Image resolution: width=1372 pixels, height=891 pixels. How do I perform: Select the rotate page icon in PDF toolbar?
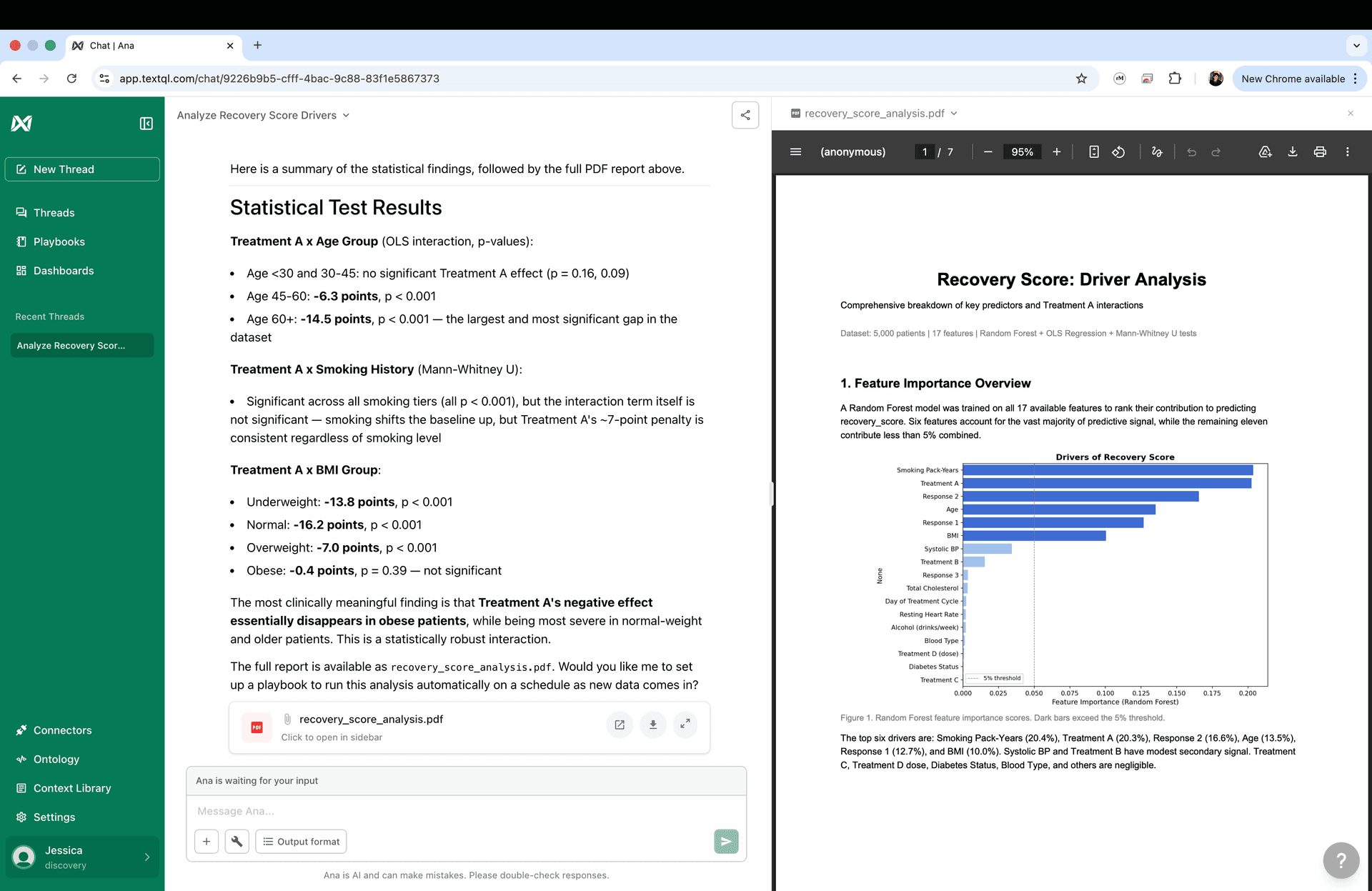(x=1119, y=151)
